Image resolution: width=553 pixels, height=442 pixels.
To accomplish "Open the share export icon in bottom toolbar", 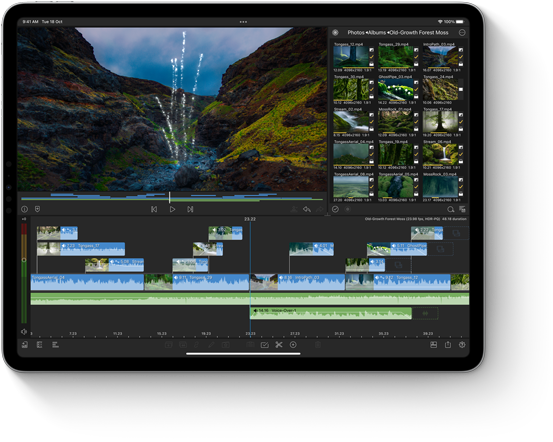I will pos(448,345).
